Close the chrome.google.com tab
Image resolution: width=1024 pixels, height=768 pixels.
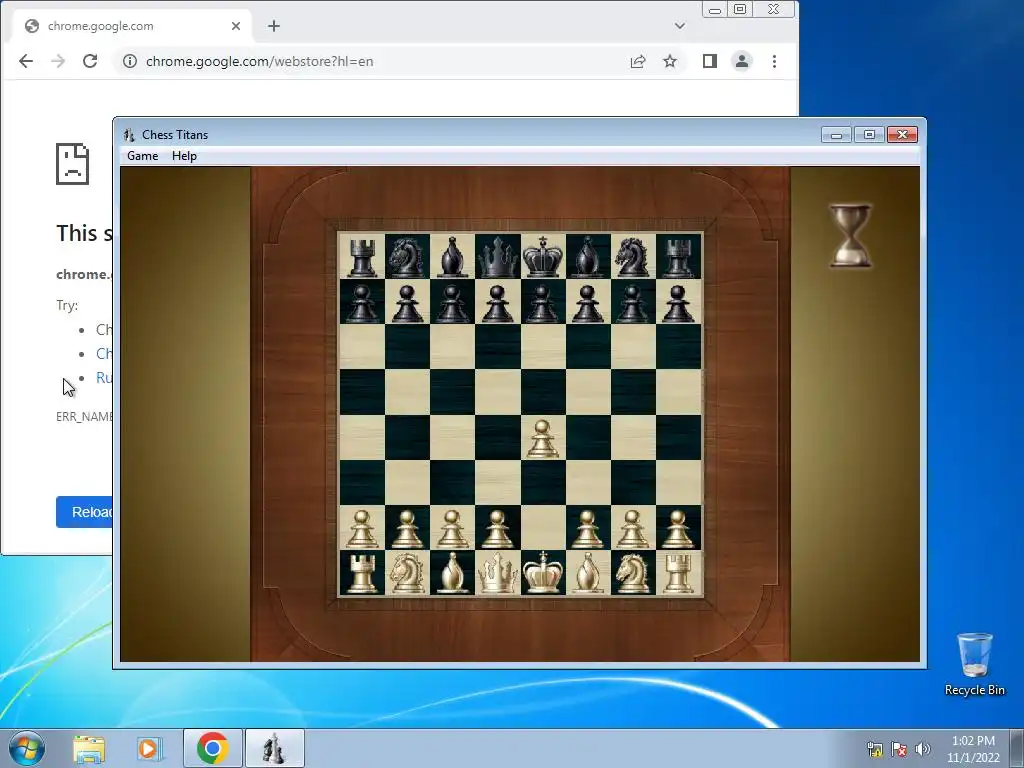[x=236, y=26]
